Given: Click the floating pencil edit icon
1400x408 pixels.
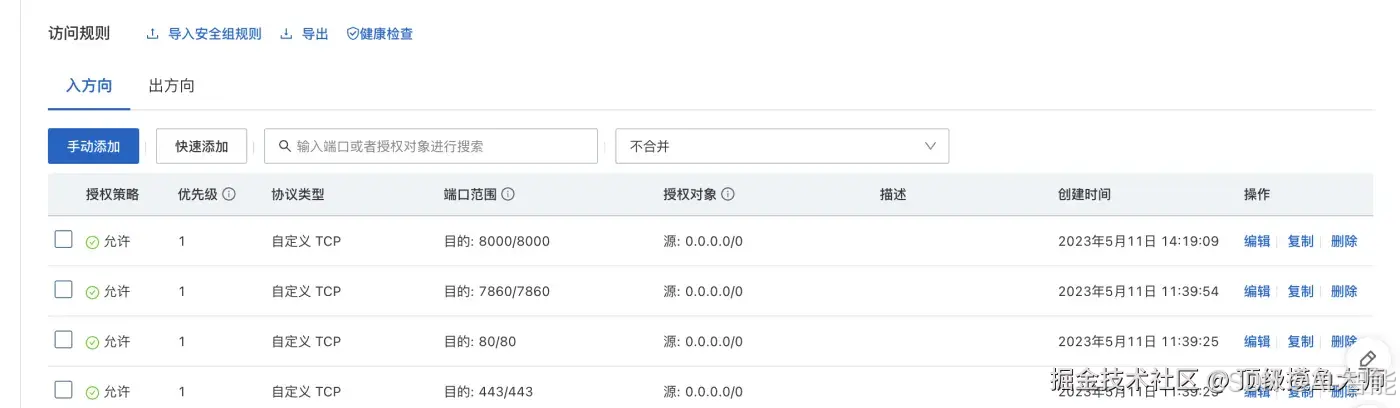Looking at the screenshot, I should tap(1369, 359).
